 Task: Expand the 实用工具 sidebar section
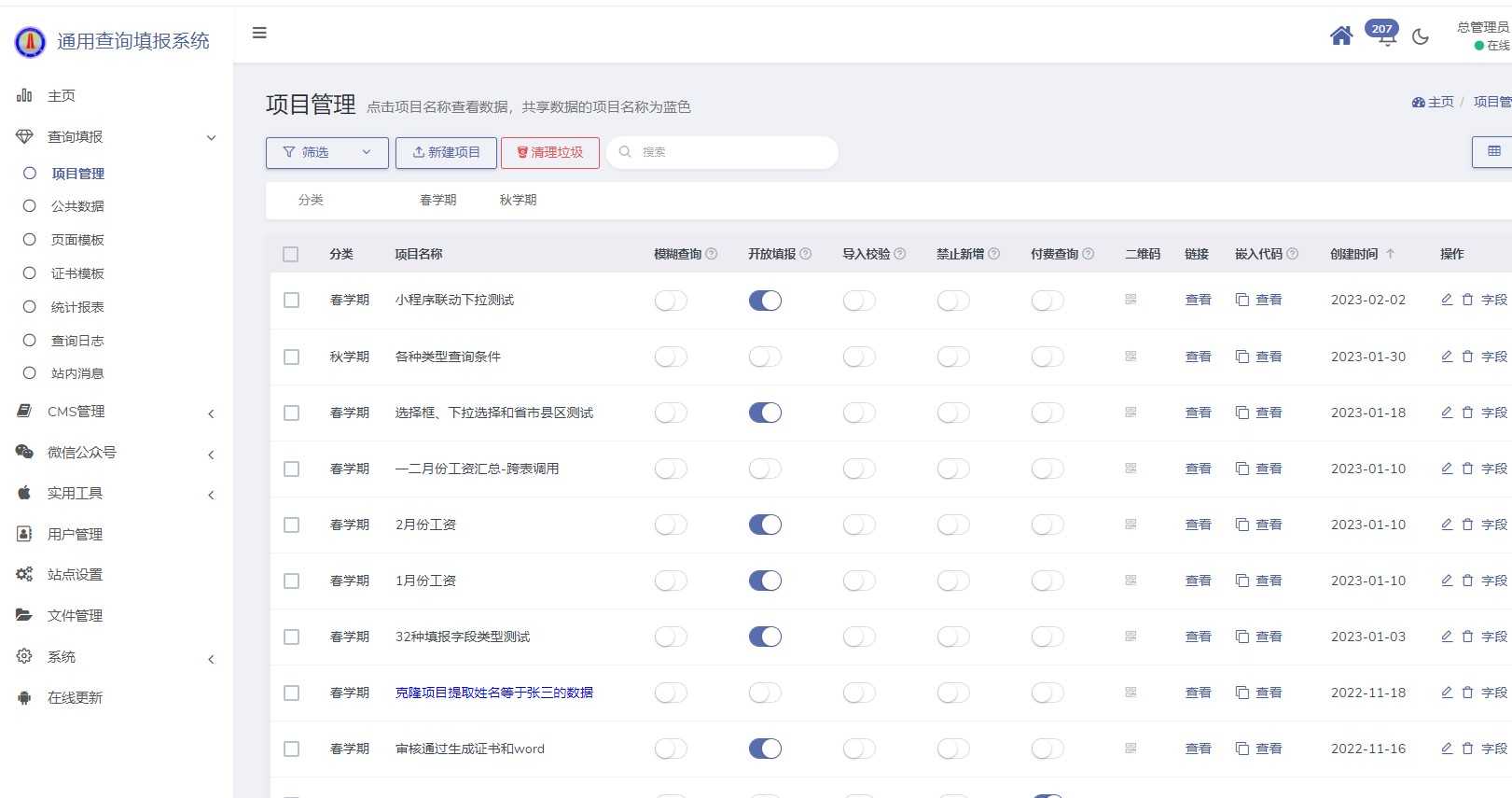tap(211, 495)
